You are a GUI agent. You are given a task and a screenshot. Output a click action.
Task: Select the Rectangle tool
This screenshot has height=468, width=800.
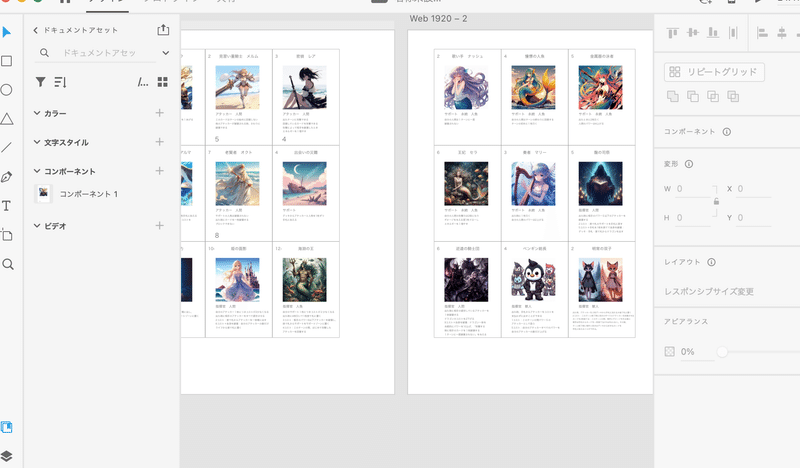pos(7,61)
